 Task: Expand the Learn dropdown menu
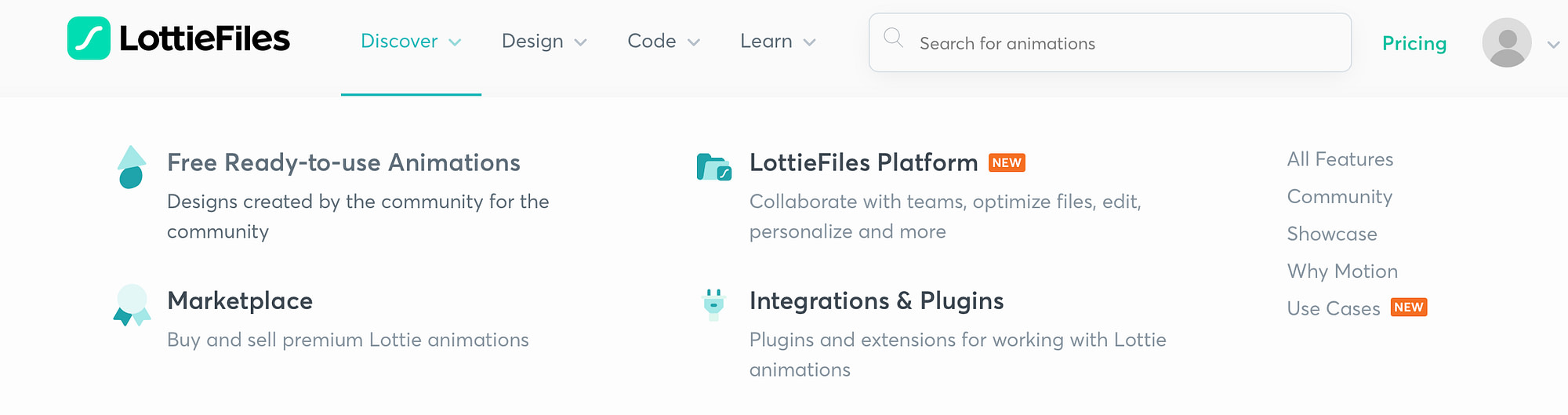pyautogui.click(x=778, y=42)
